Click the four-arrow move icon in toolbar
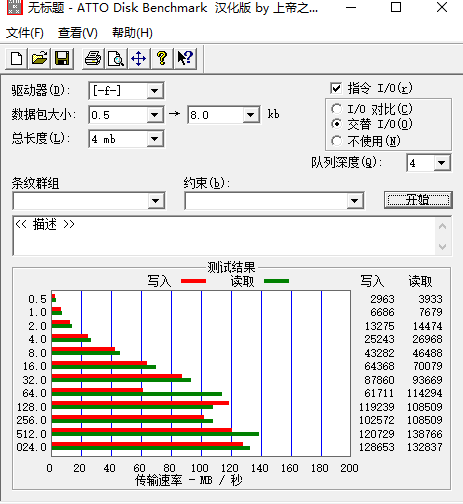This screenshot has height=504, width=463. point(139,59)
